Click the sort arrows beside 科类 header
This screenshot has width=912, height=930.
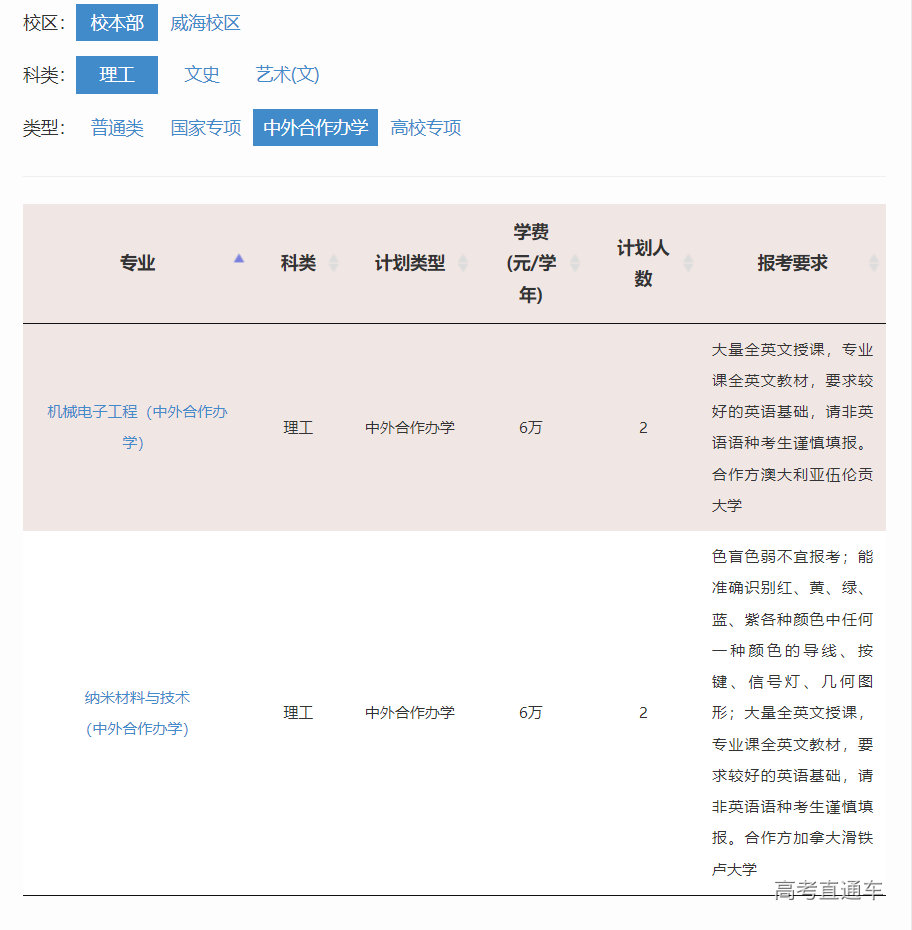coord(331,264)
